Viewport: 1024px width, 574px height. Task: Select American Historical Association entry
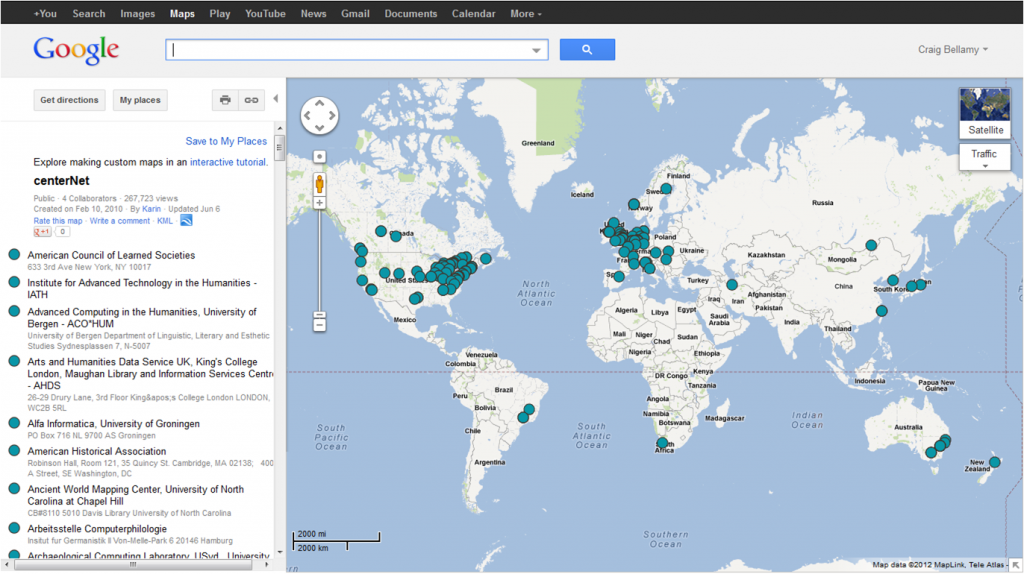click(97, 451)
